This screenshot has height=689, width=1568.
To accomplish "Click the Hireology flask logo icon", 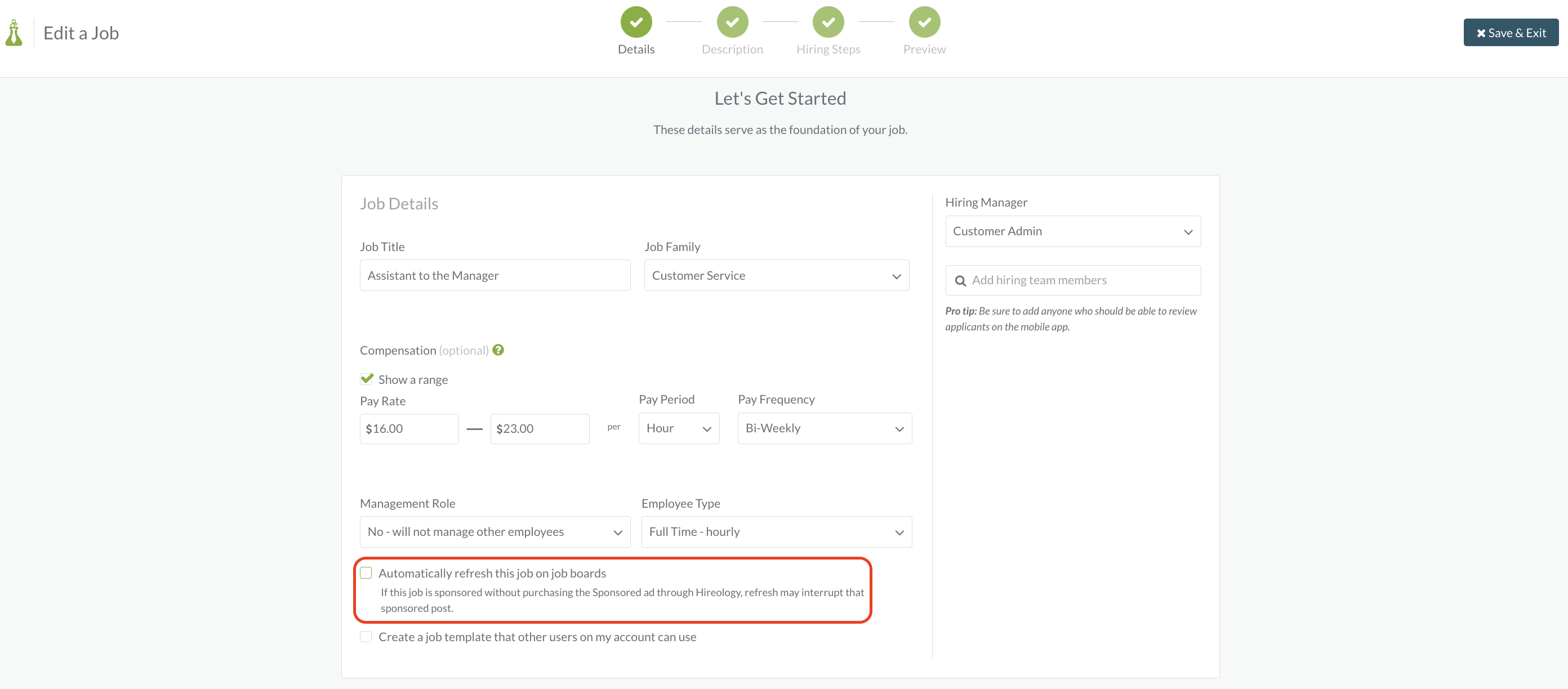I will (x=14, y=33).
